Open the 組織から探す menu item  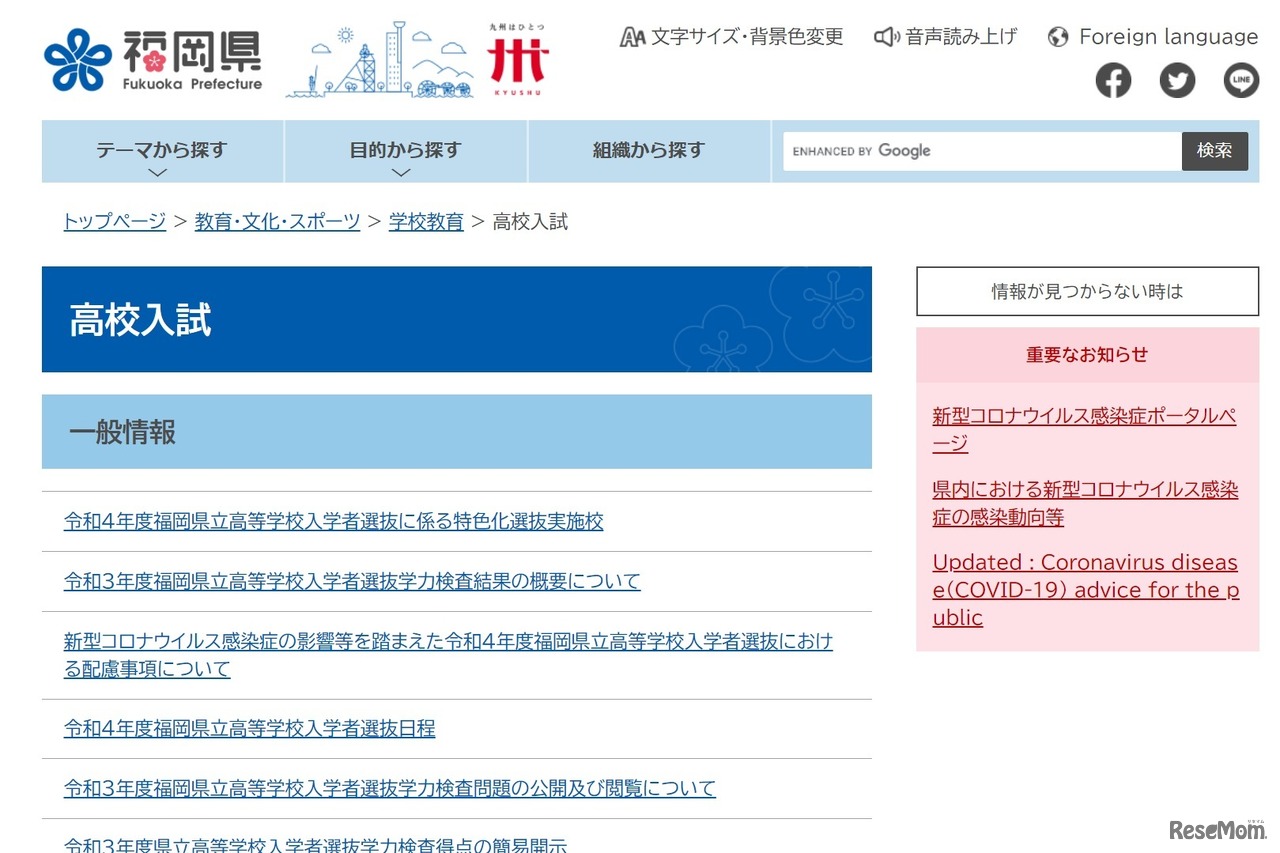click(x=649, y=151)
